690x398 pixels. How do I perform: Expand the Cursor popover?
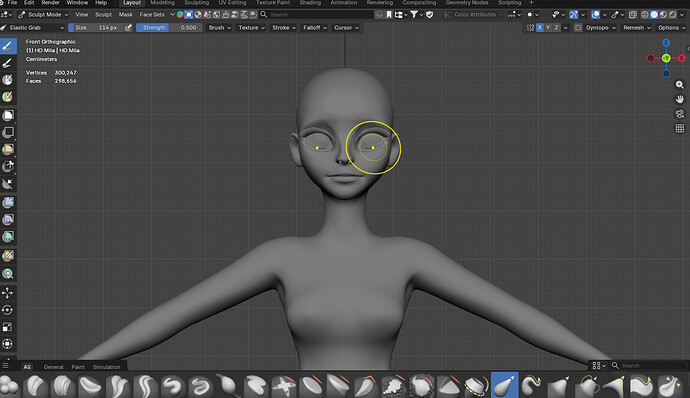pyautogui.click(x=346, y=28)
